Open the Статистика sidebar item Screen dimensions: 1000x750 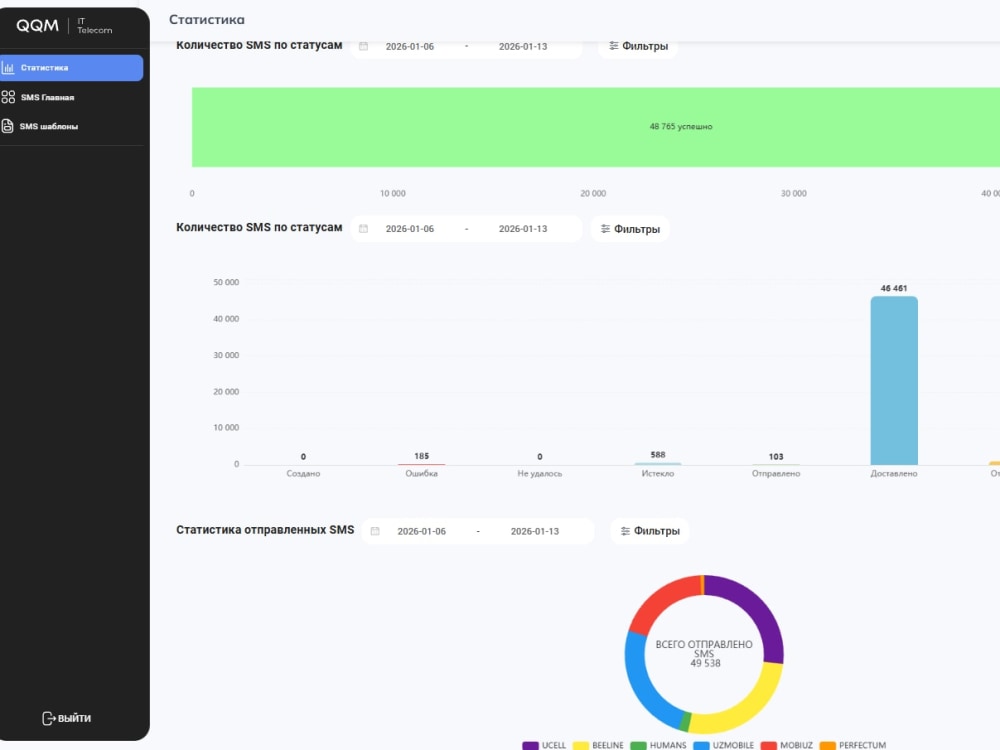click(71, 68)
